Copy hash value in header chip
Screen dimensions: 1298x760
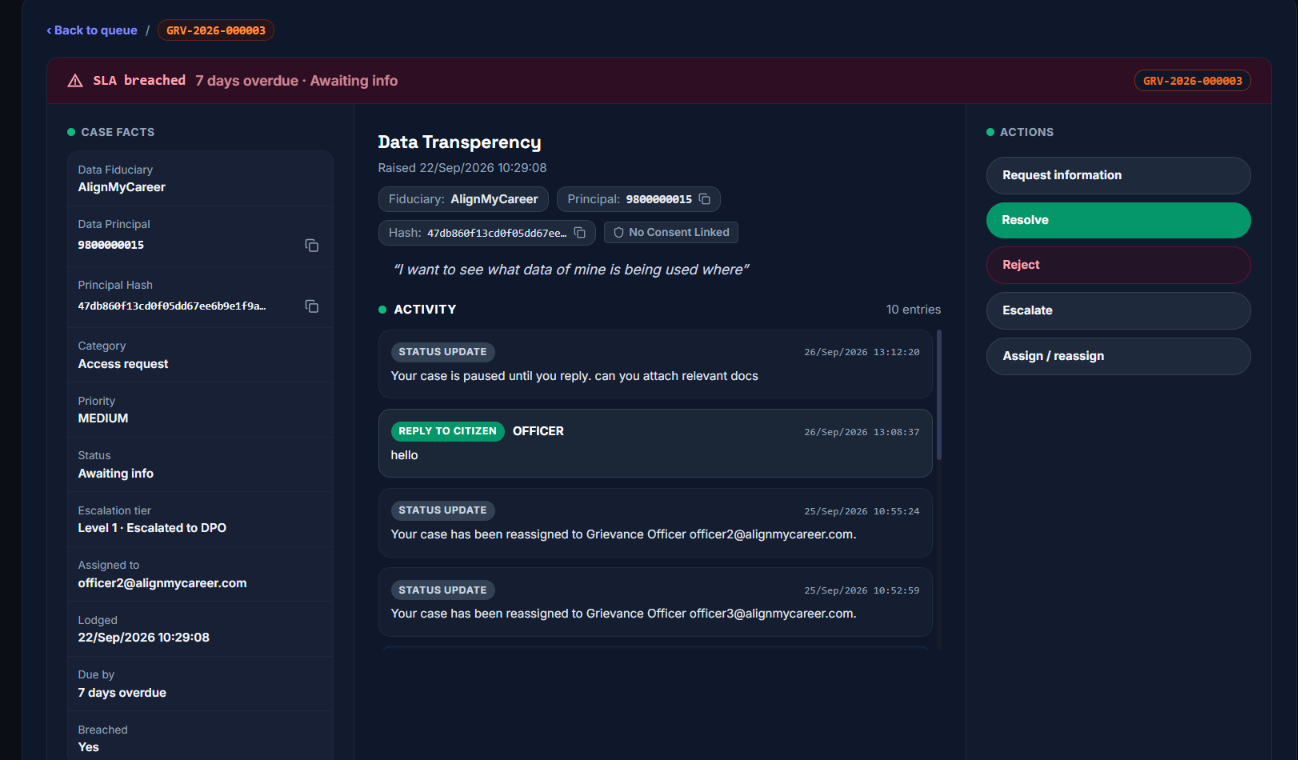pyautogui.click(x=580, y=233)
